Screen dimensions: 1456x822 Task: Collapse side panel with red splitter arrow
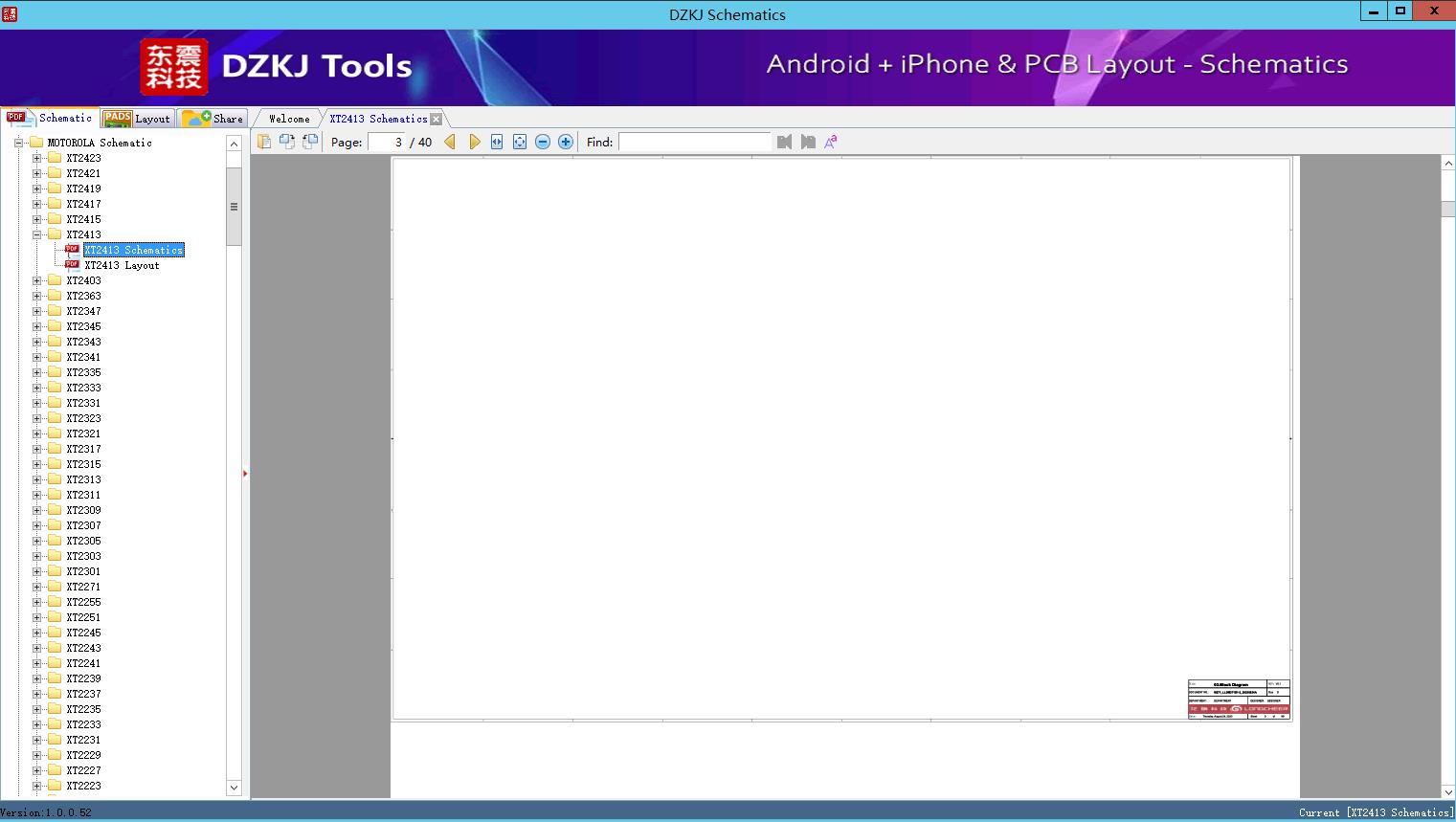coord(245,473)
